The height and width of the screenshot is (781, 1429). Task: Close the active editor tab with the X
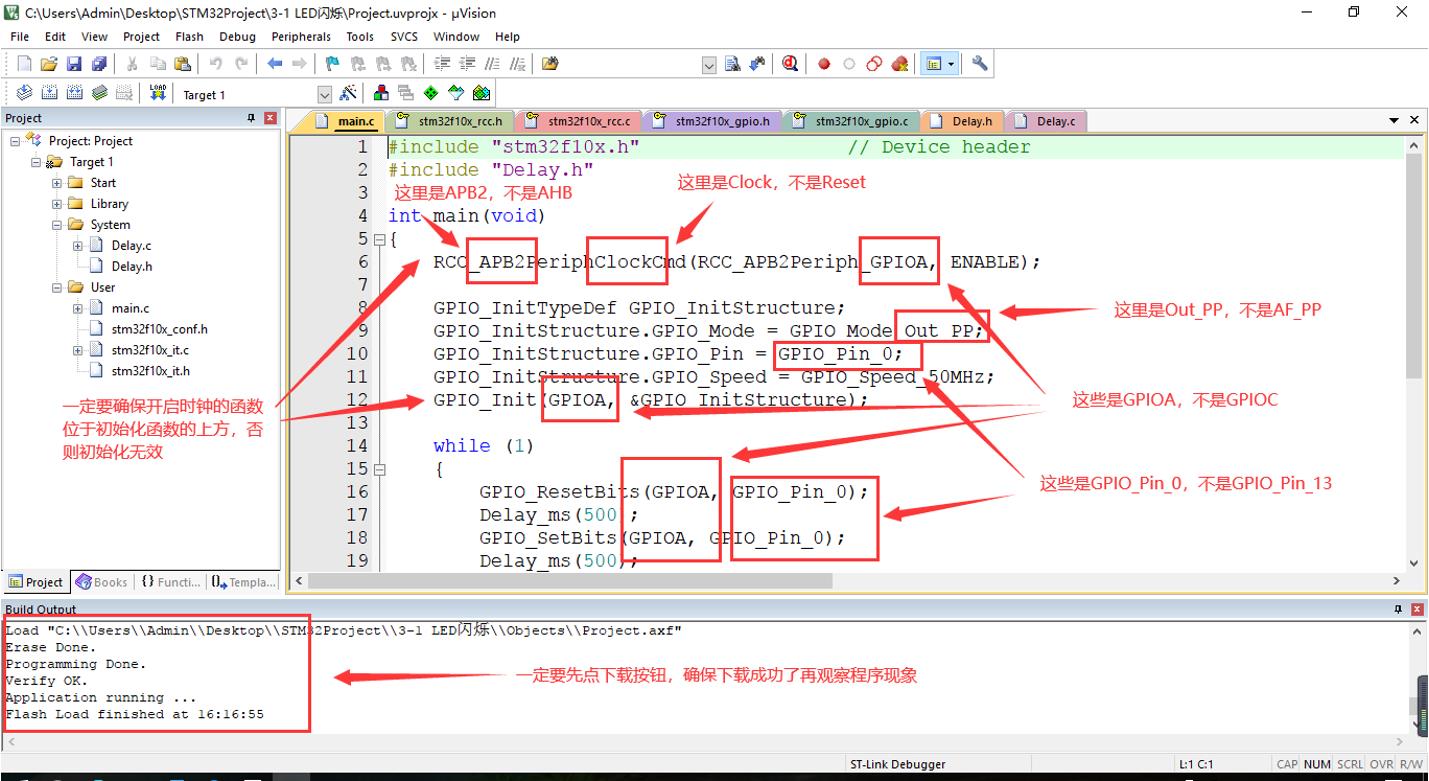click(x=1414, y=120)
